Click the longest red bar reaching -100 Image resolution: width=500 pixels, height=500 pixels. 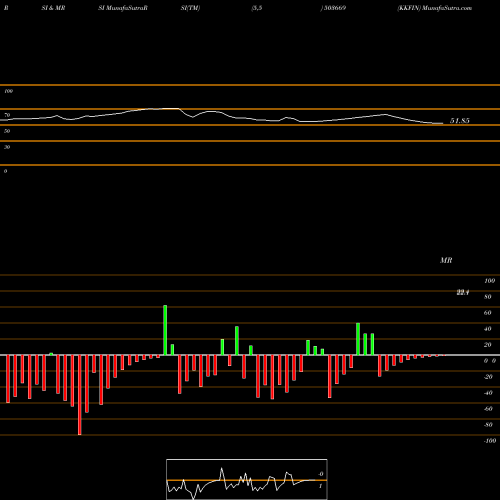click(x=79, y=395)
